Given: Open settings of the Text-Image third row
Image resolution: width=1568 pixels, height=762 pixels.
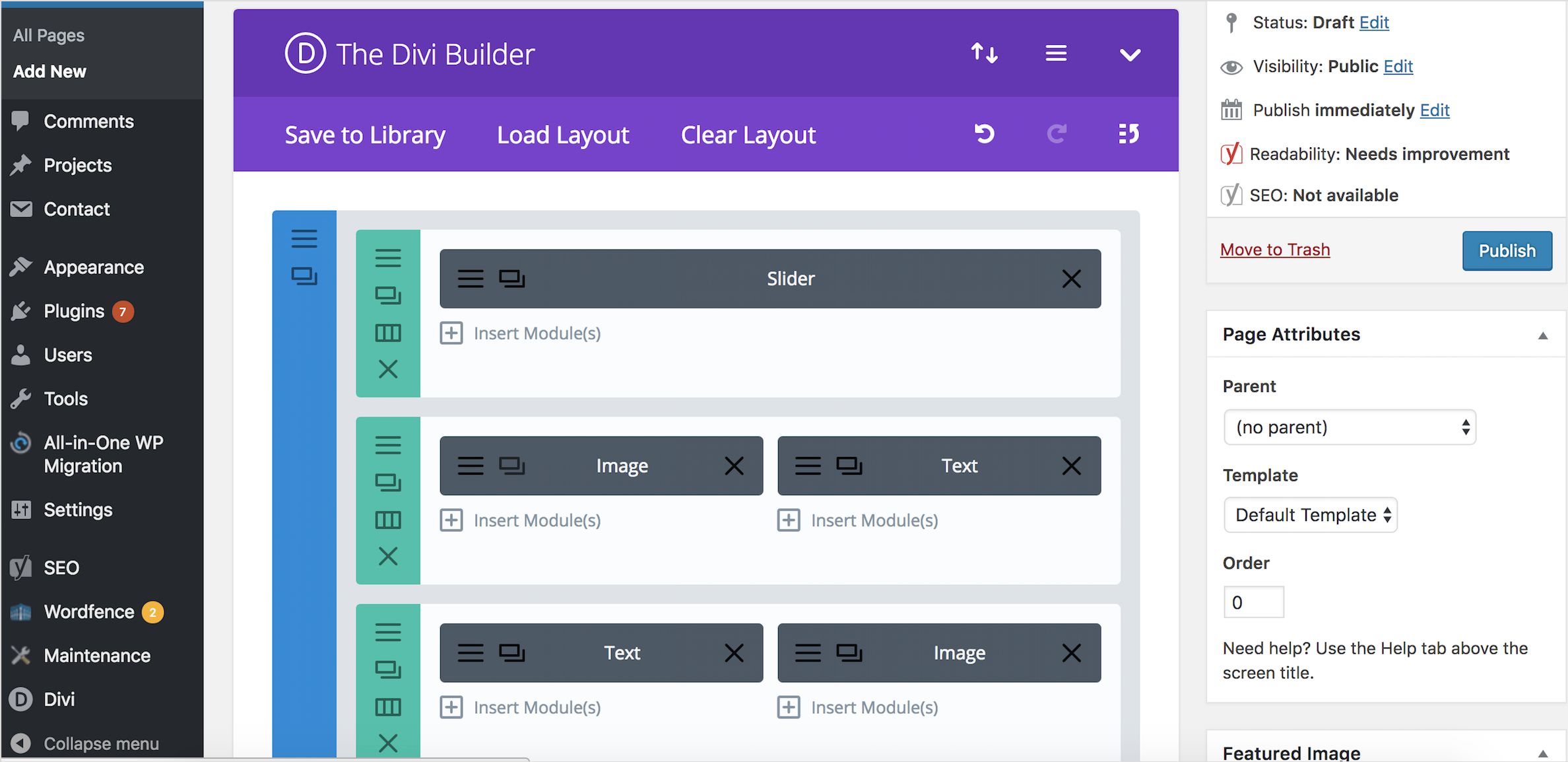Looking at the screenshot, I should 388,633.
